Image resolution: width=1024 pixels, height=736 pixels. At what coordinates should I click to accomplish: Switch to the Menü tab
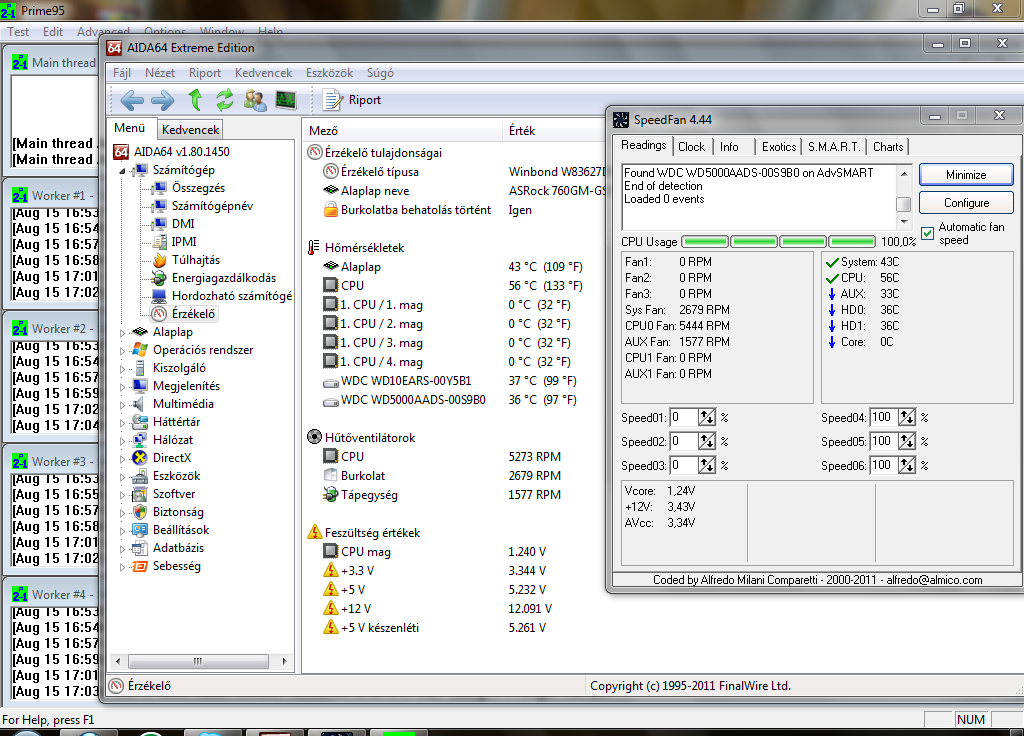point(129,128)
